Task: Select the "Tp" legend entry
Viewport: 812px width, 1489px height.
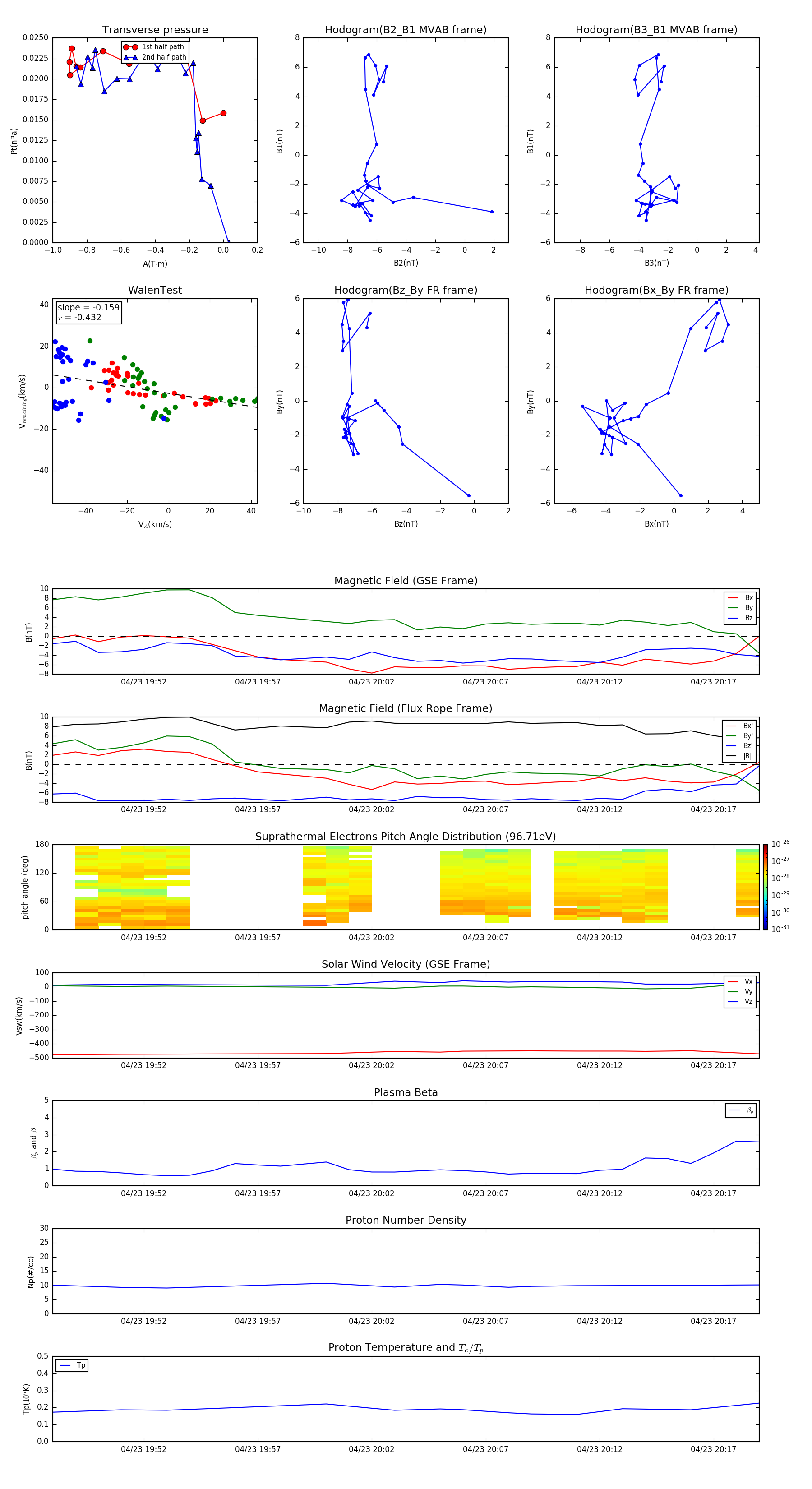Action: 72,1365
